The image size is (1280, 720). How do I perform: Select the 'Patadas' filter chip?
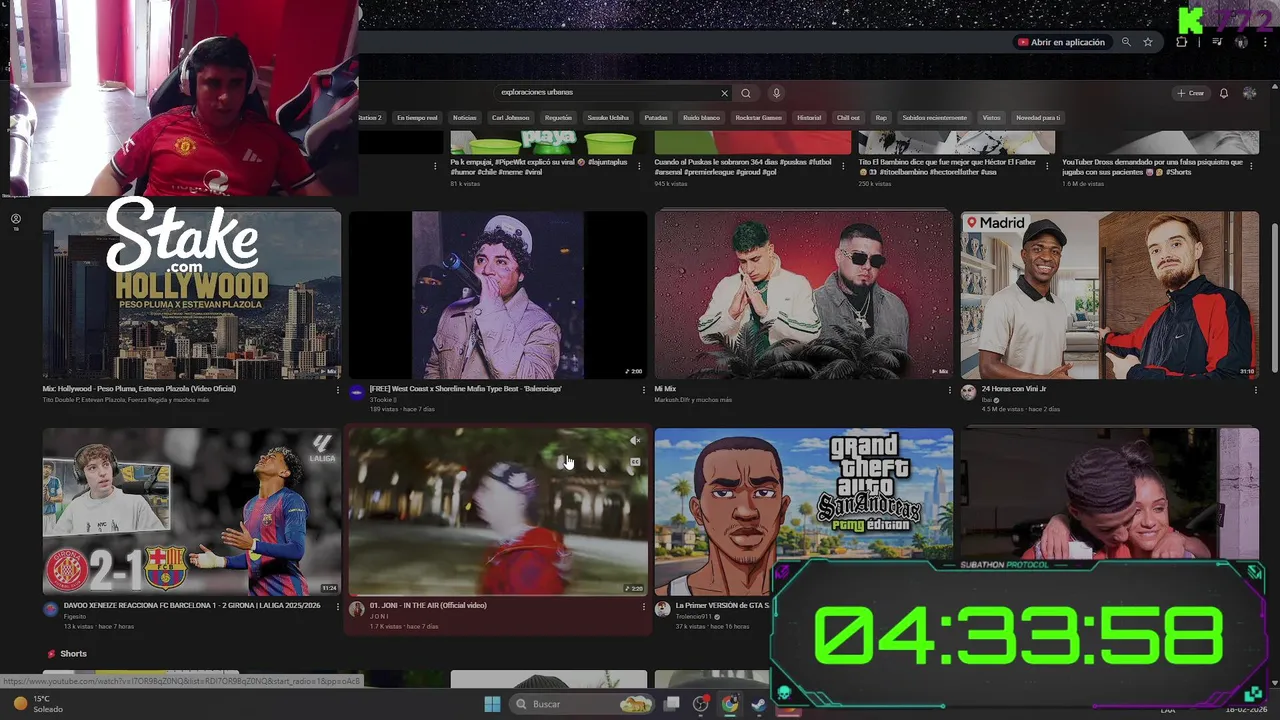pyautogui.click(x=656, y=117)
